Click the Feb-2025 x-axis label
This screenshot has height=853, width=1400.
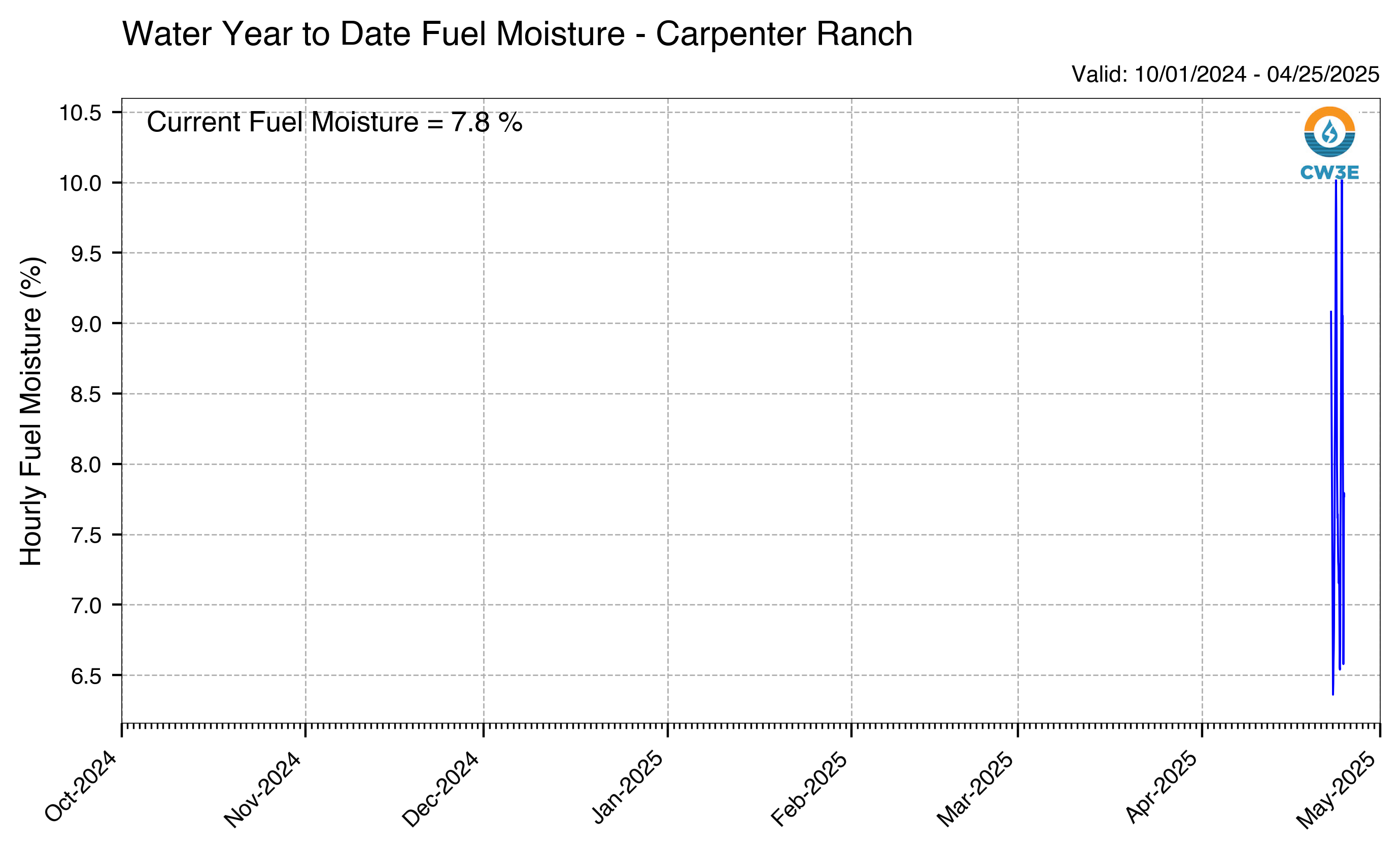pos(809,790)
